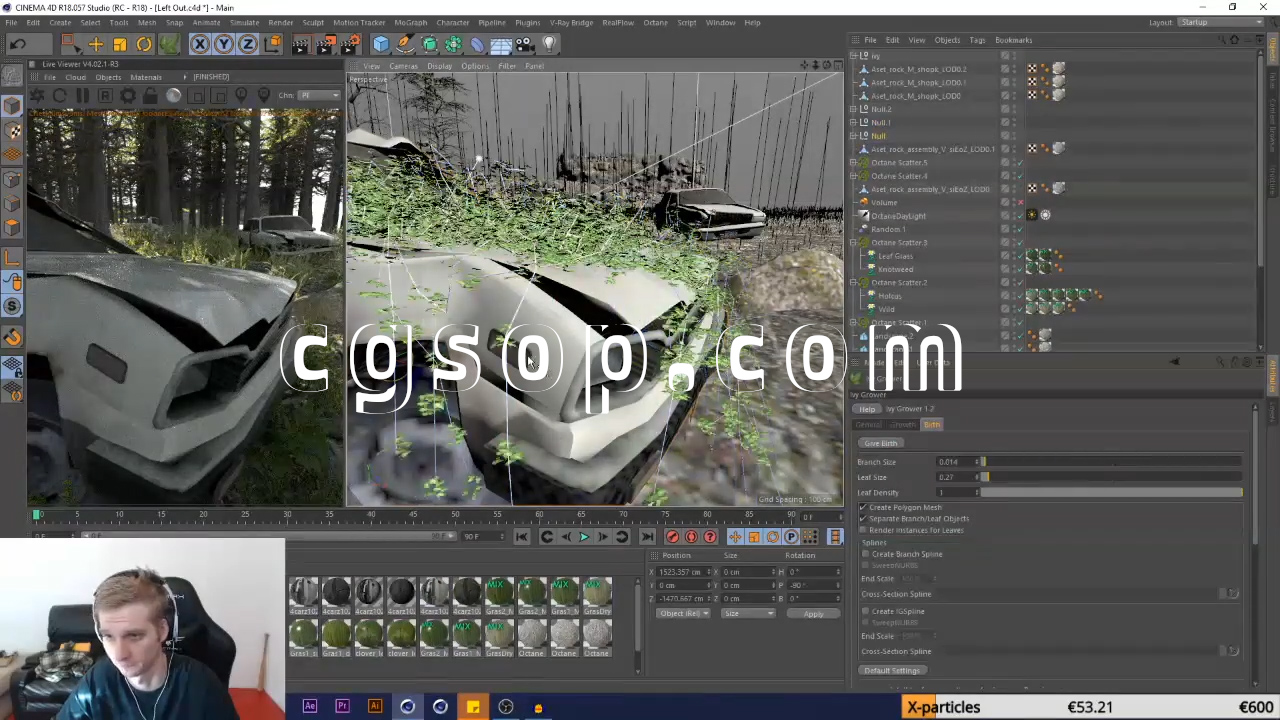This screenshot has width=1280, height=720.
Task: Click the OctaneDayLight sun tag
Action: tap(1032, 215)
